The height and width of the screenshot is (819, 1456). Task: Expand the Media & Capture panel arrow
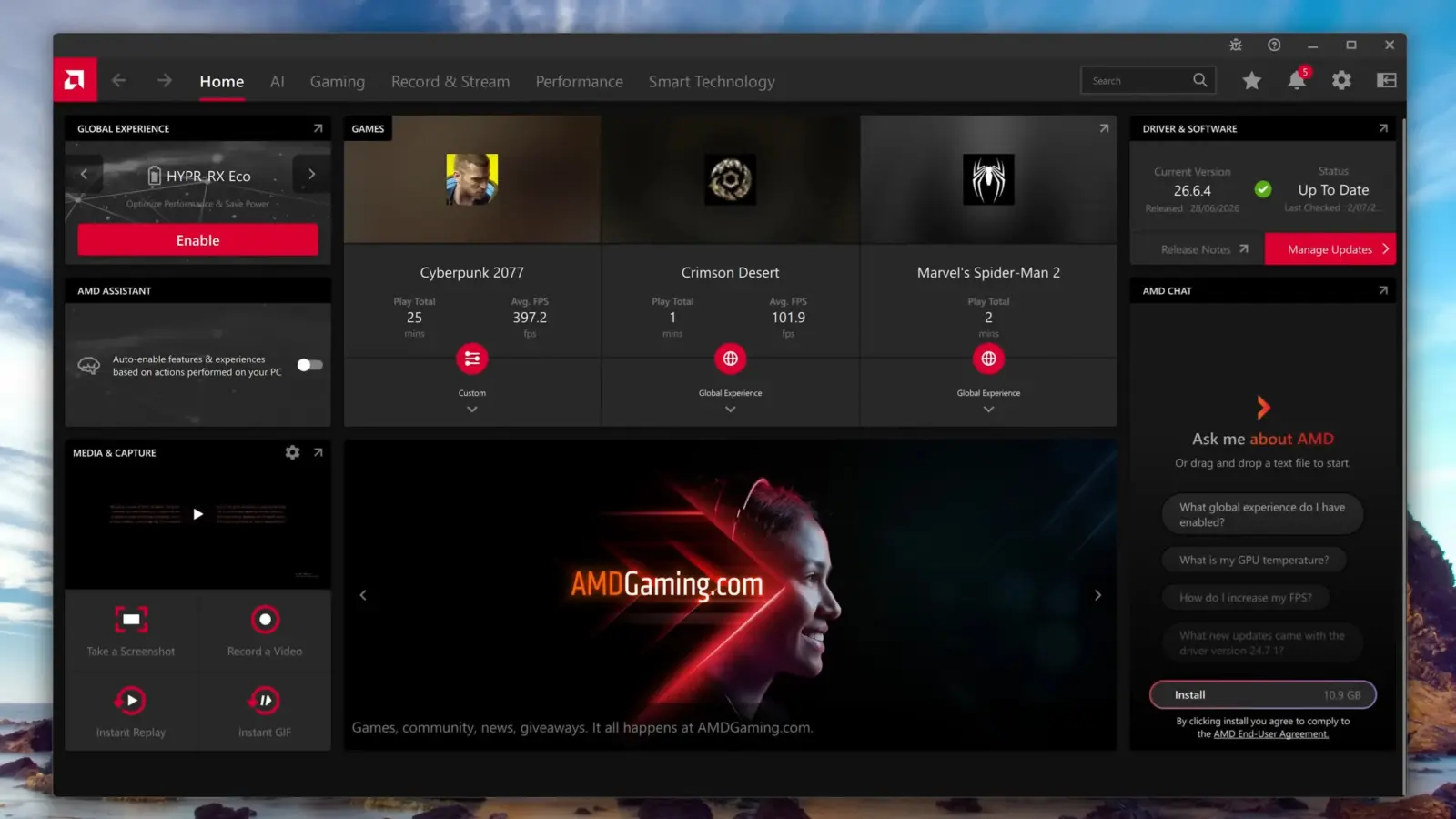318,452
